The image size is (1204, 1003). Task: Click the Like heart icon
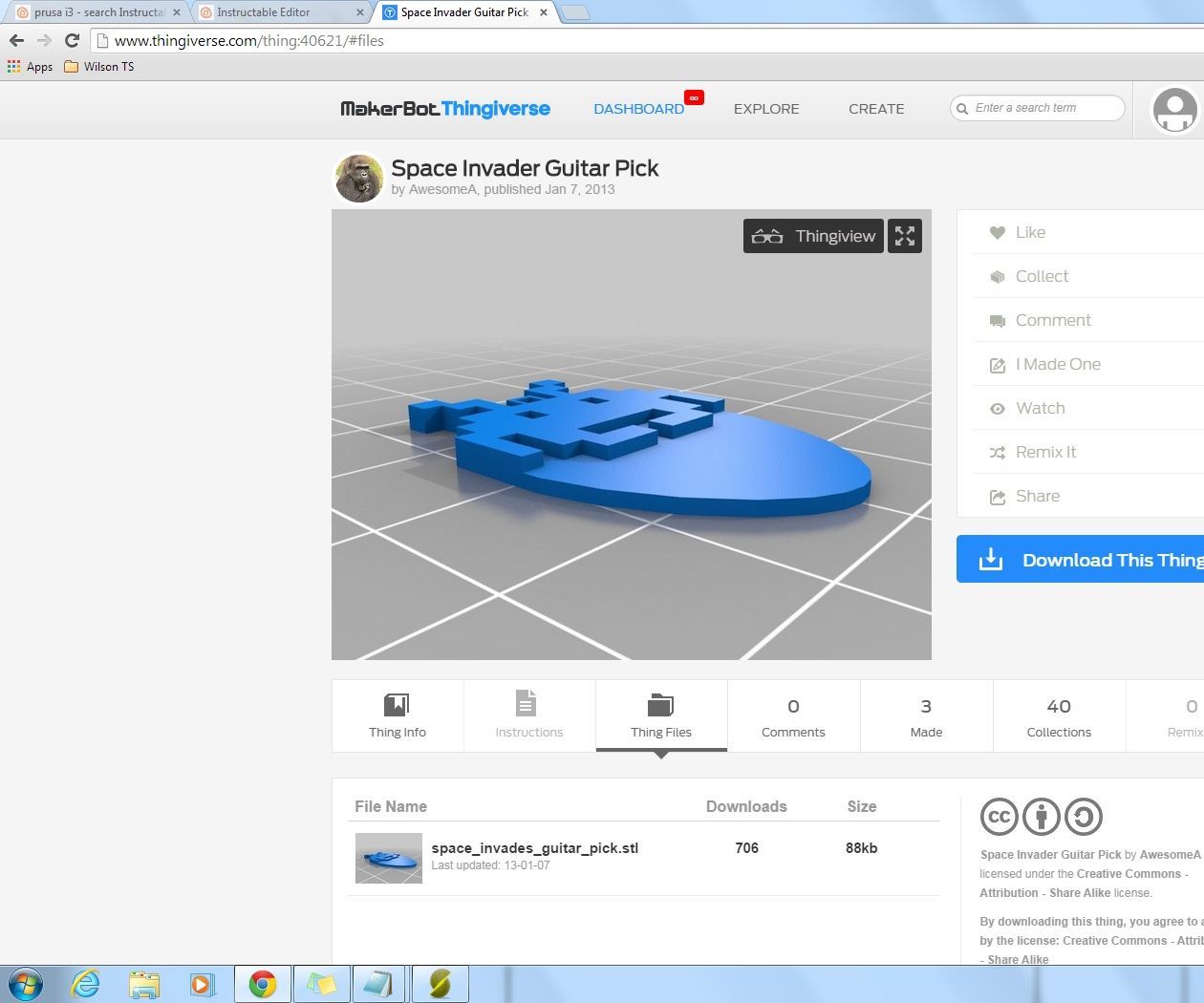pos(998,232)
